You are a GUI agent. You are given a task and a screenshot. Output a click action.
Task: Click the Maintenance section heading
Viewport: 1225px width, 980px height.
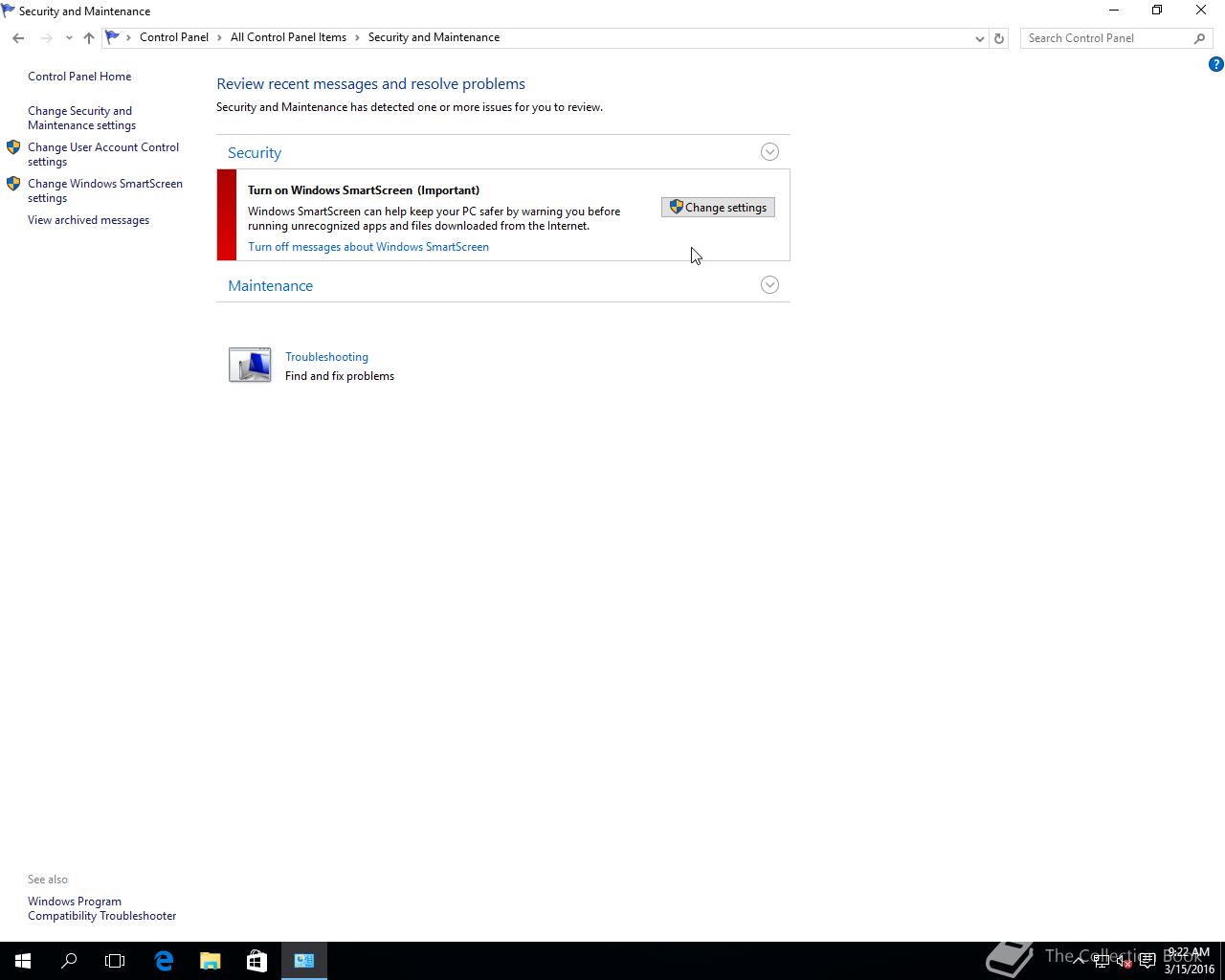270,286
